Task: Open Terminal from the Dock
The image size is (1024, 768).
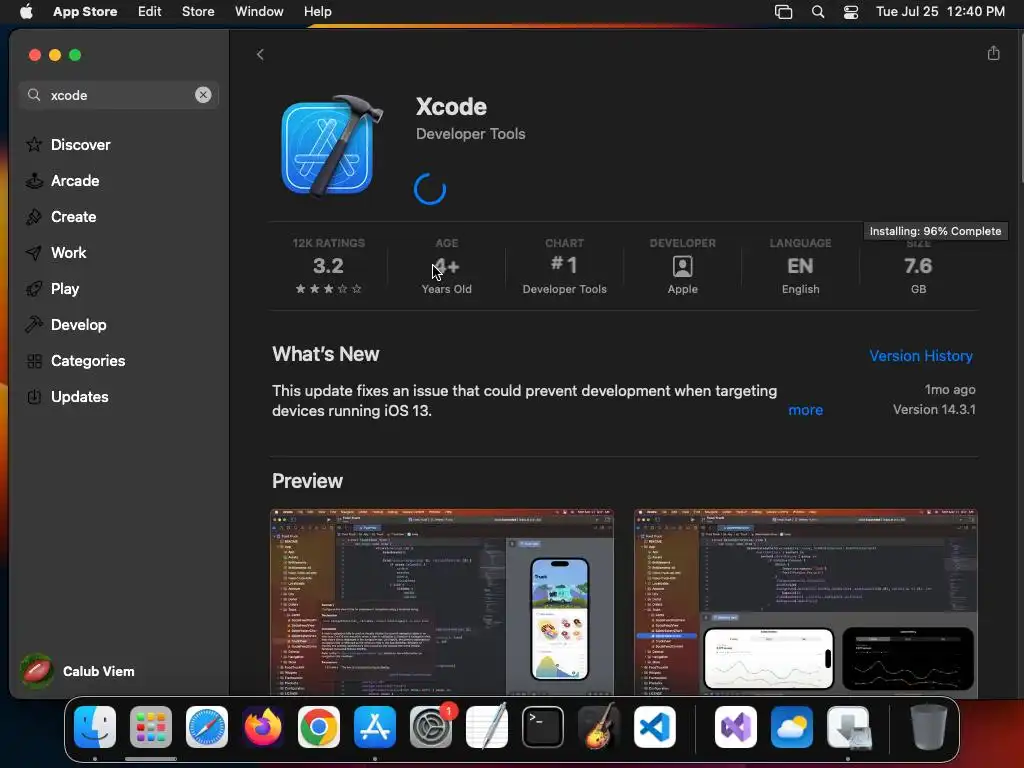Action: (x=543, y=727)
